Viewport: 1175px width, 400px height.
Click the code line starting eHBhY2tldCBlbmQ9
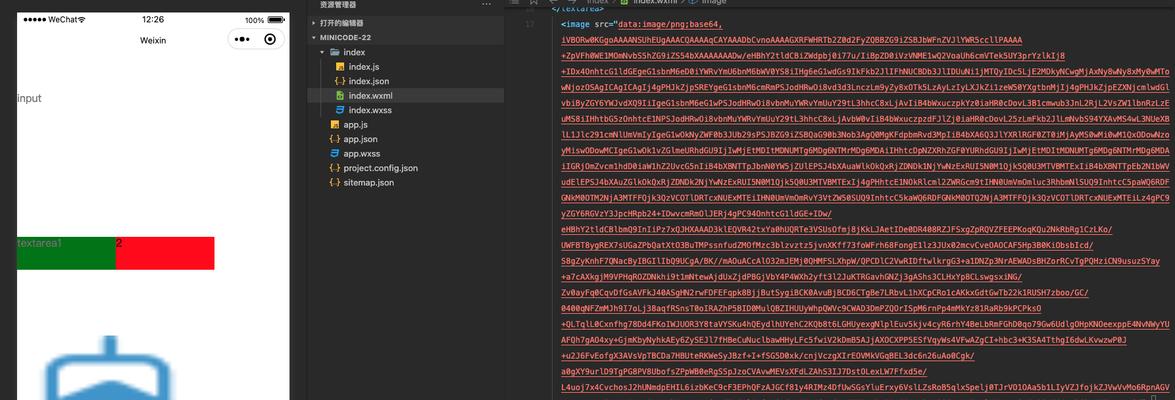click(836, 229)
